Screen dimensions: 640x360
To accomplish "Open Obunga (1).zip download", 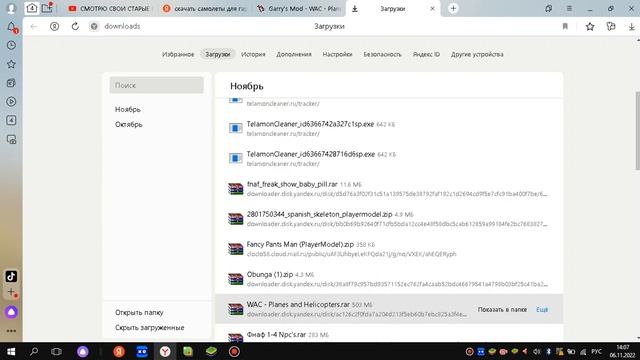I will click(270, 275).
